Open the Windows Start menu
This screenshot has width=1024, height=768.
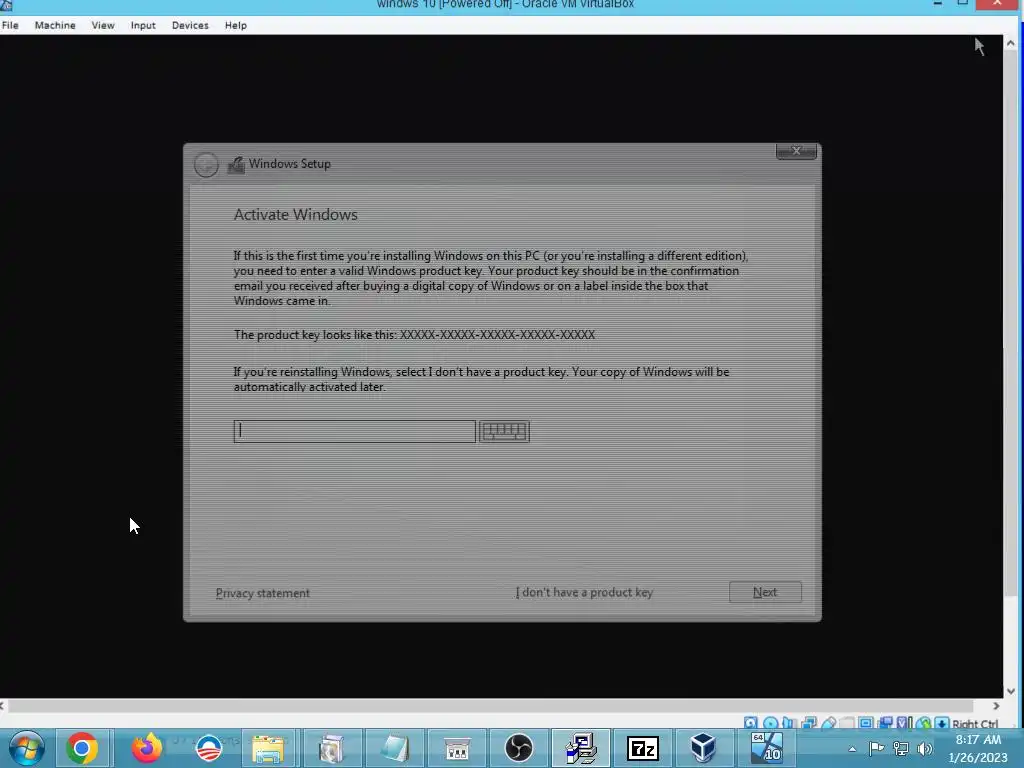point(27,748)
